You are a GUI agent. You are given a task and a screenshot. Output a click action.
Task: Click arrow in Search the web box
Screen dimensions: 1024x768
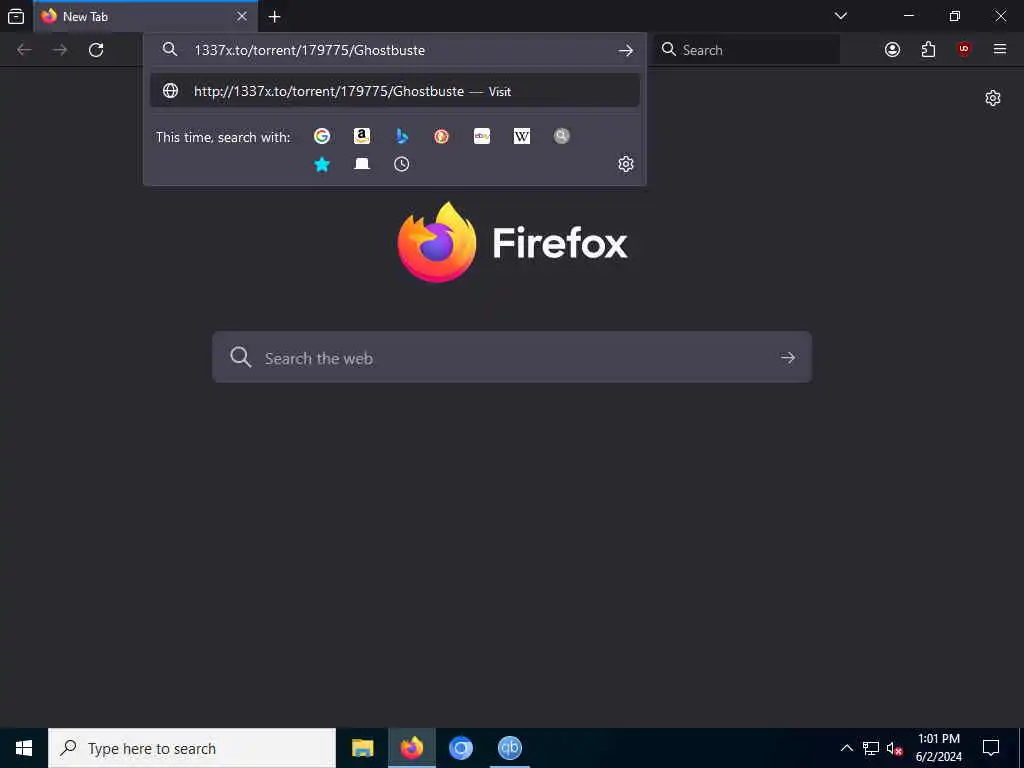click(x=788, y=358)
